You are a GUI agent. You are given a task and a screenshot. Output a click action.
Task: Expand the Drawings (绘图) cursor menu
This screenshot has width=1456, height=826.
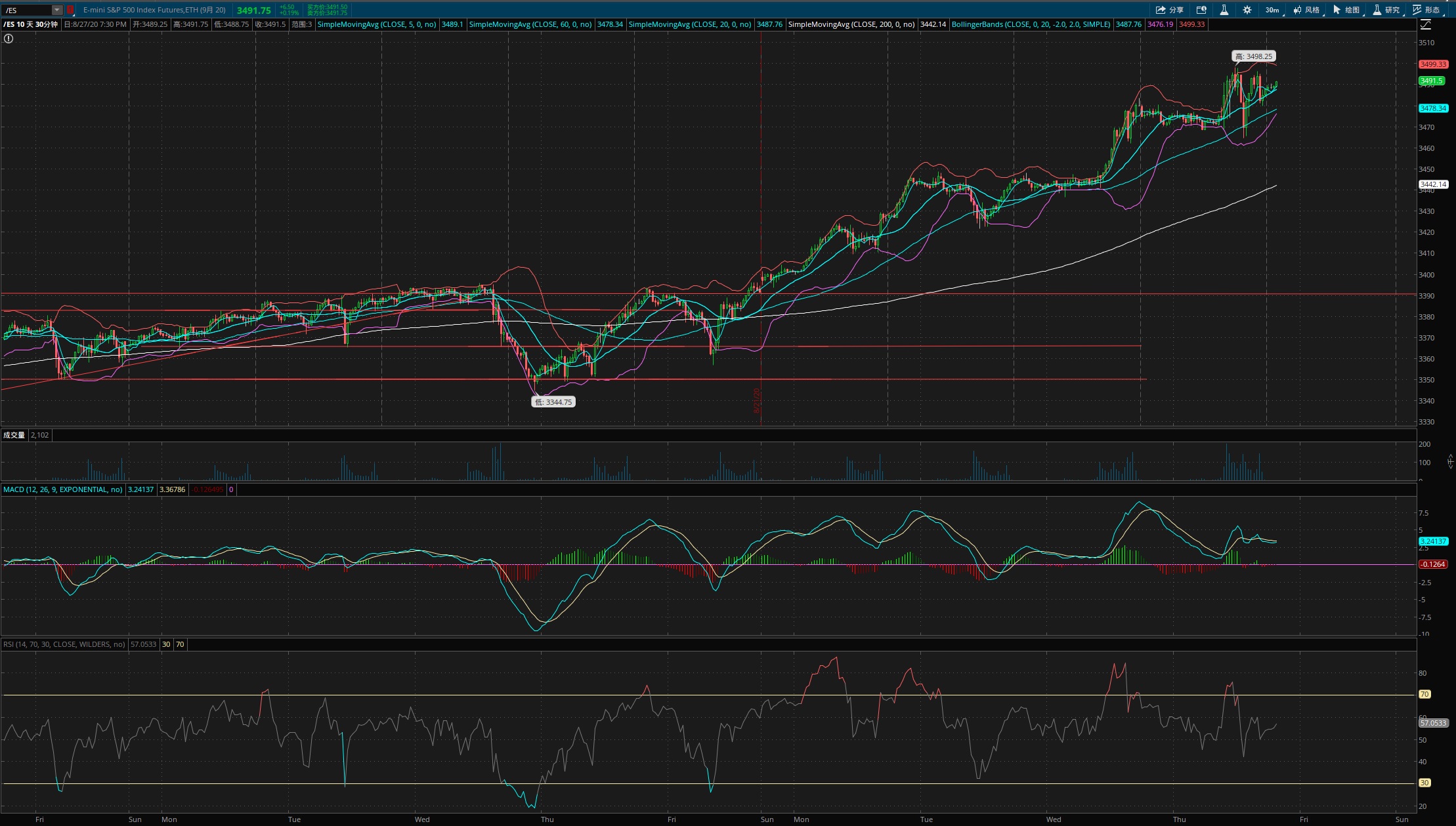[1346, 10]
